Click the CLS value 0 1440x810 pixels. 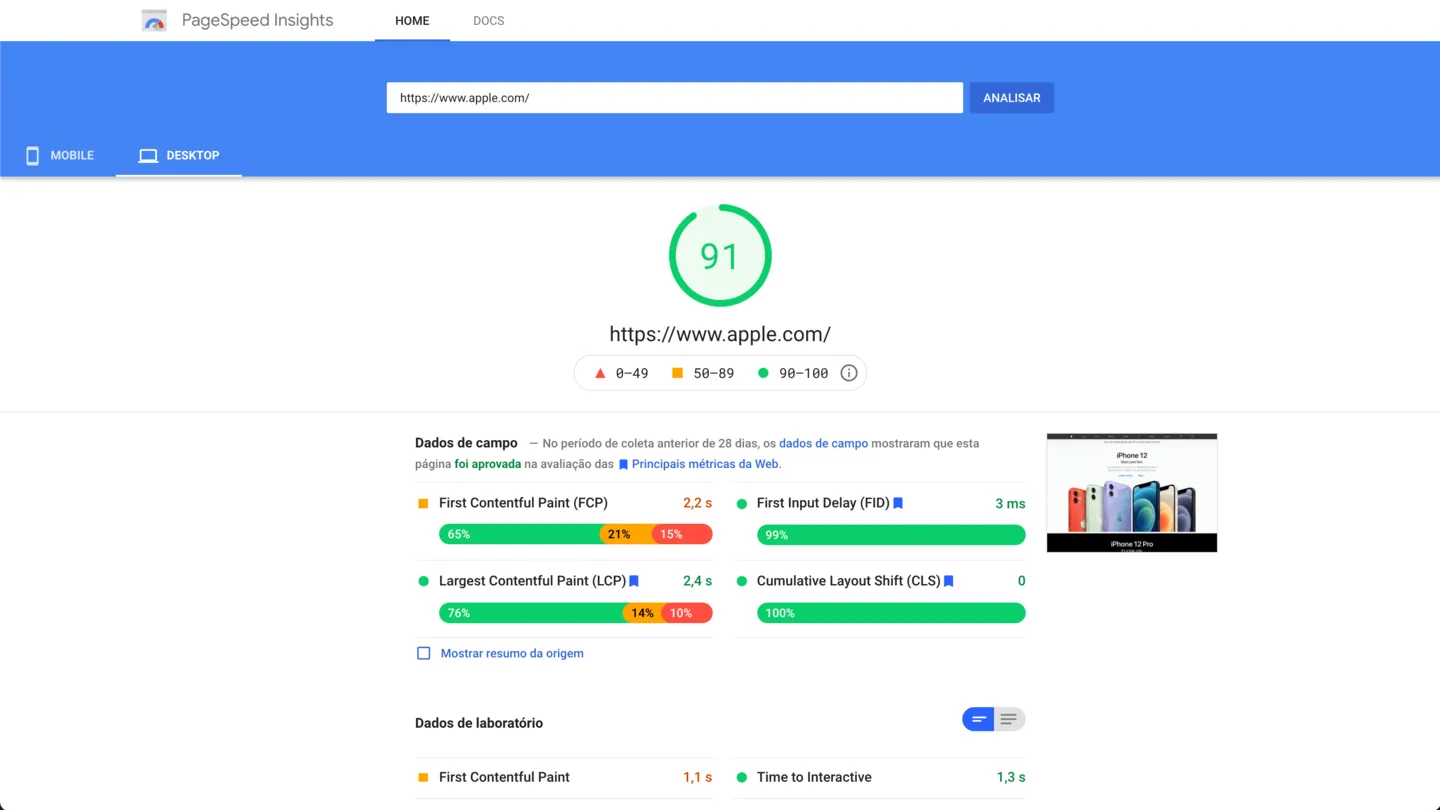[x=1021, y=581]
